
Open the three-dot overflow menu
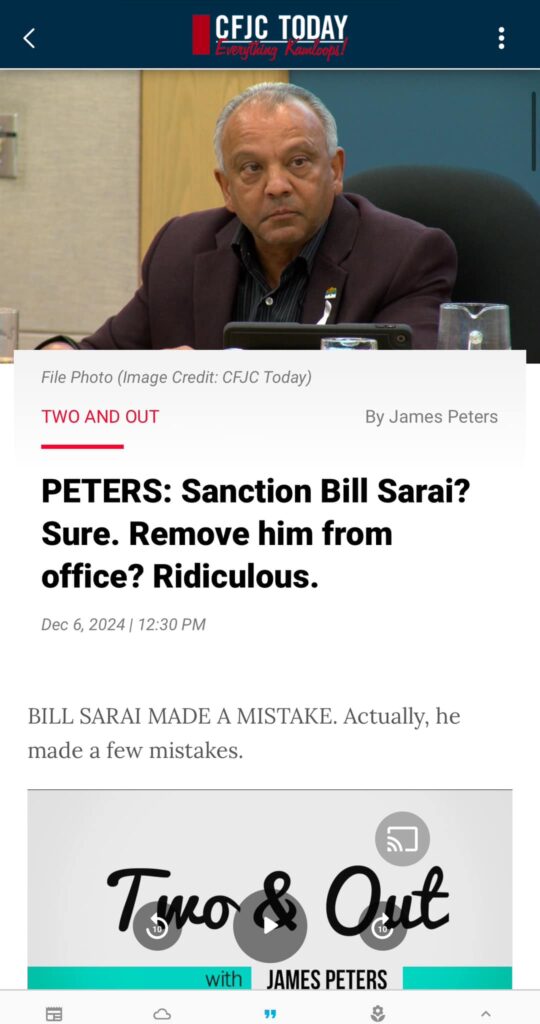coord(501,38)
